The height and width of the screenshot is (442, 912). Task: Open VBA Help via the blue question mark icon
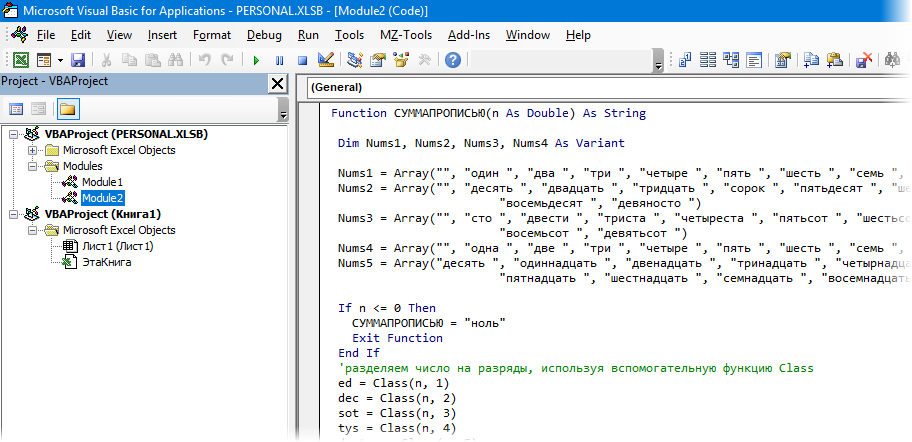coord(453,60)
